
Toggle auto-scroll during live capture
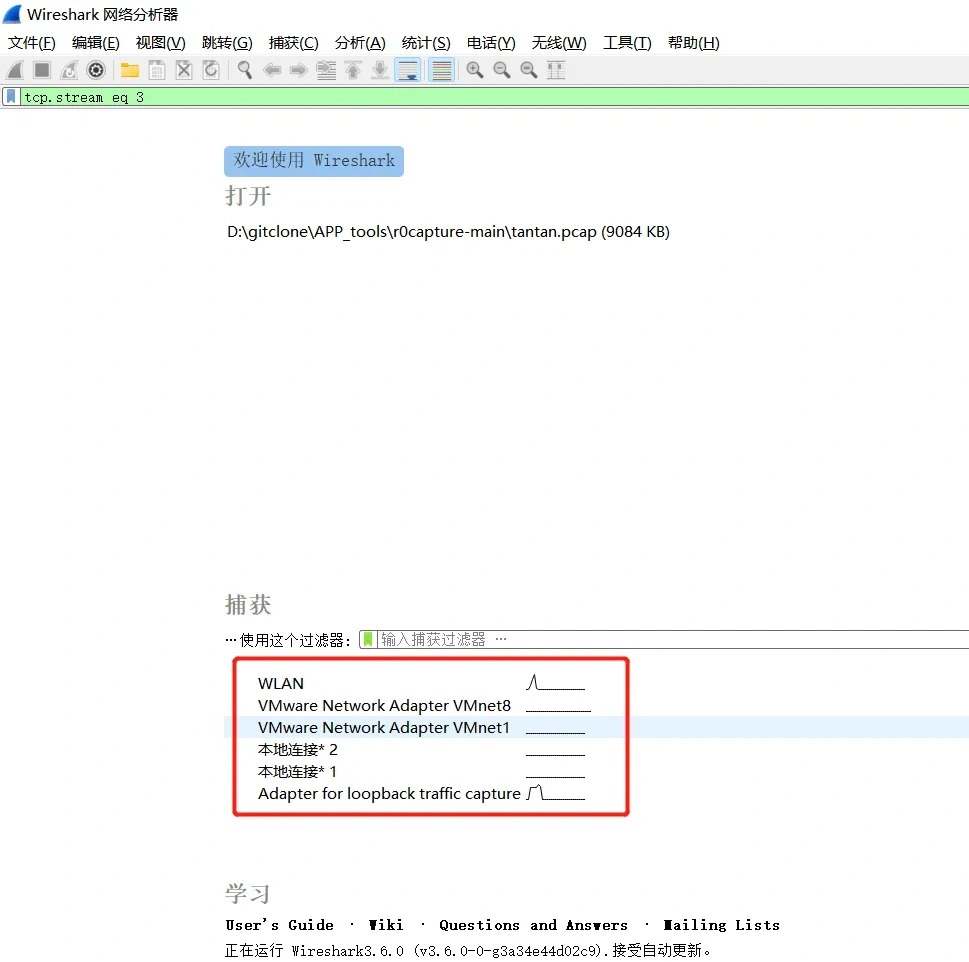408,70
